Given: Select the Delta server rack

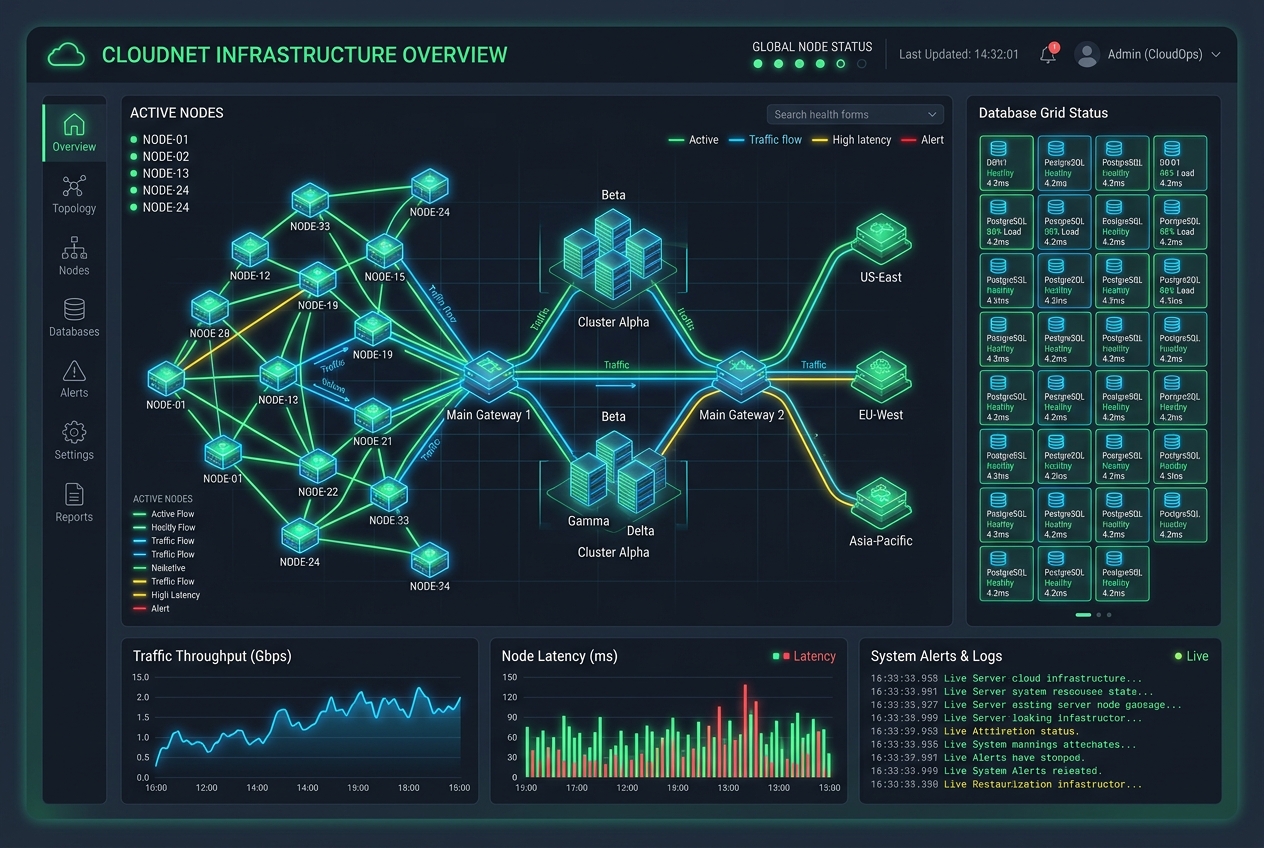Looking at the screenshot, I should (x=637, y=487).
